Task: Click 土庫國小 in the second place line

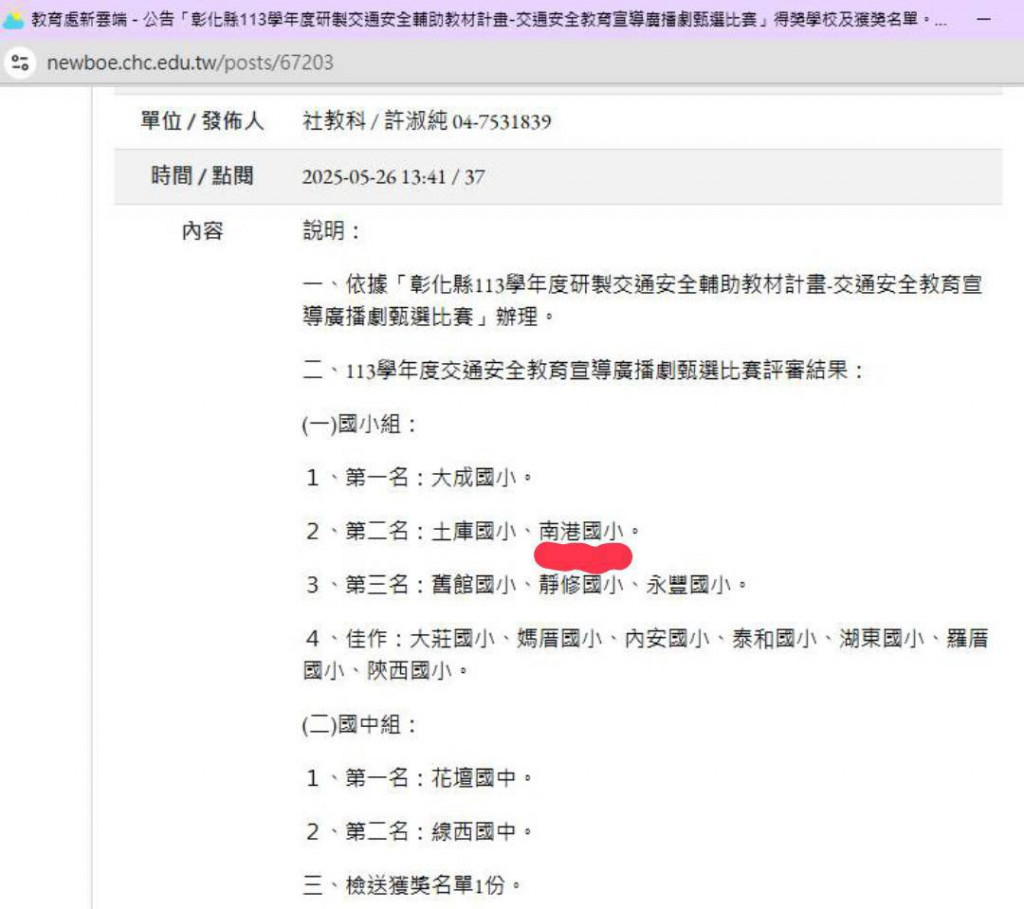Action: (x=474, y=531)
